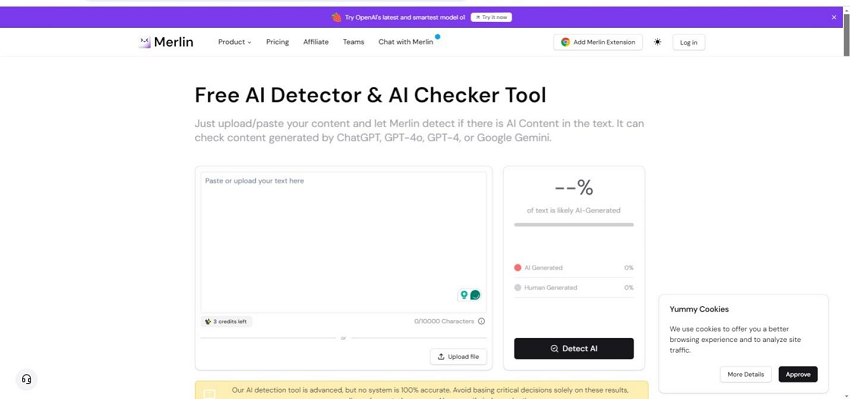Click the character count info icon
Image resolution: width=850 pixels, height=399 pixels.
pos(481,321)
